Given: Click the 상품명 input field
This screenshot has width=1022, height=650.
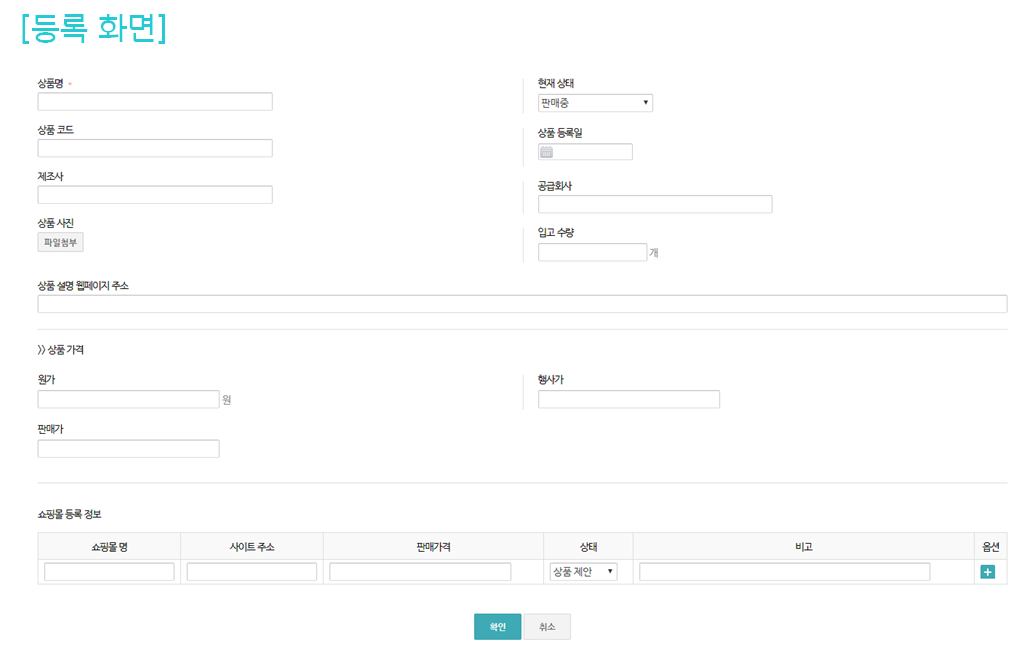Looking at the screenshot, I should coord(155,101).
